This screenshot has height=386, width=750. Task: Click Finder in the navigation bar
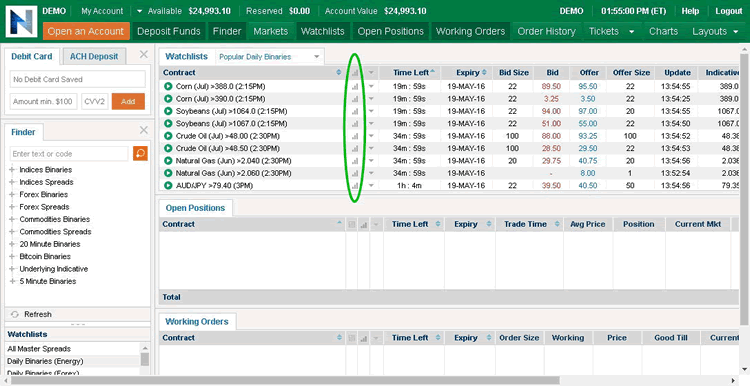227,32
